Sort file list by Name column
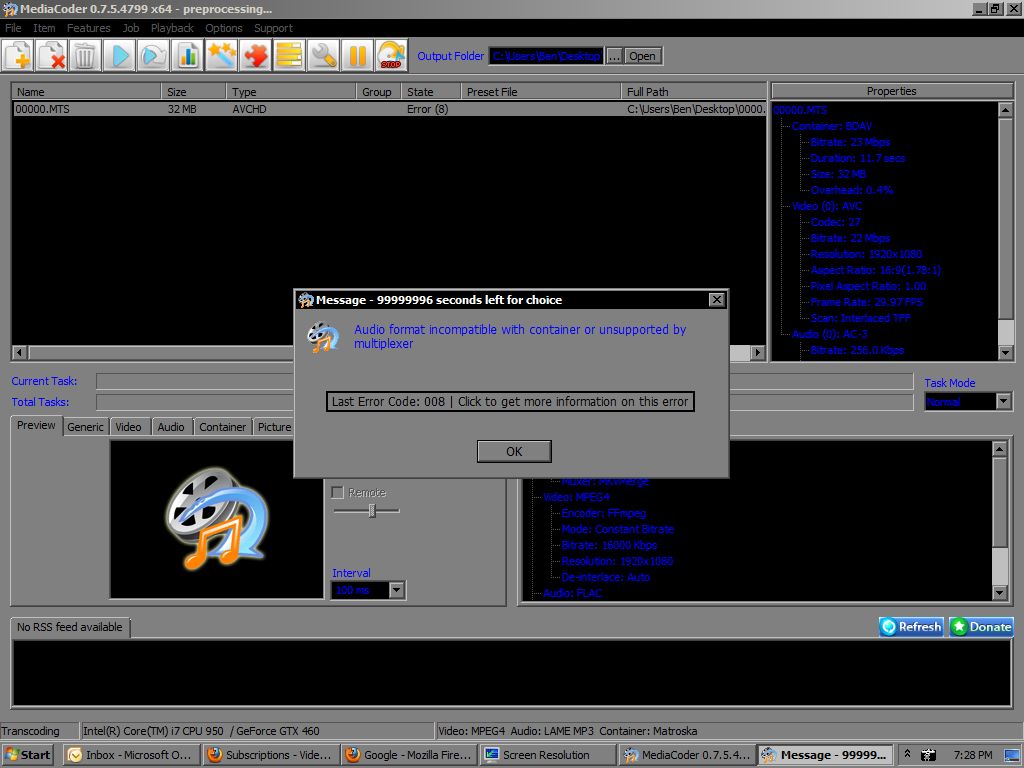The image size is (1024, 768). pyautogui.click(x=87, y=92)
